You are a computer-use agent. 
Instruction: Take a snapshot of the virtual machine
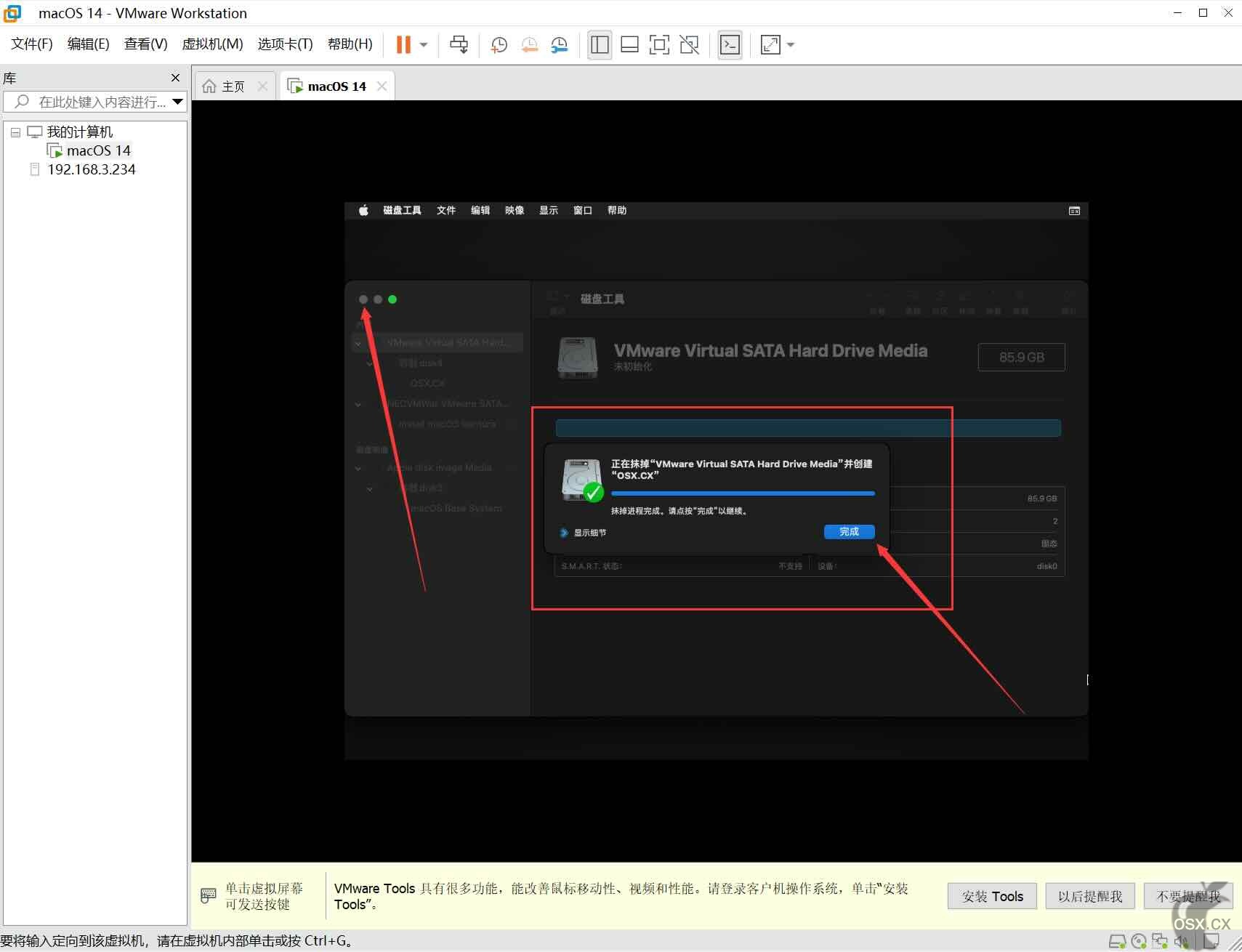pyautogui.click(x=499, y=44)
